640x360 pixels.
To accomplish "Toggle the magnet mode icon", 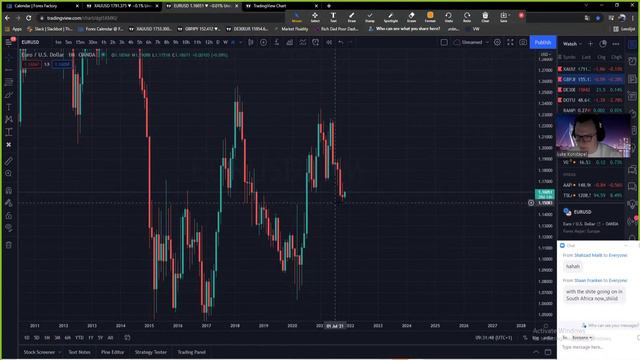I will tap(9, 190).
